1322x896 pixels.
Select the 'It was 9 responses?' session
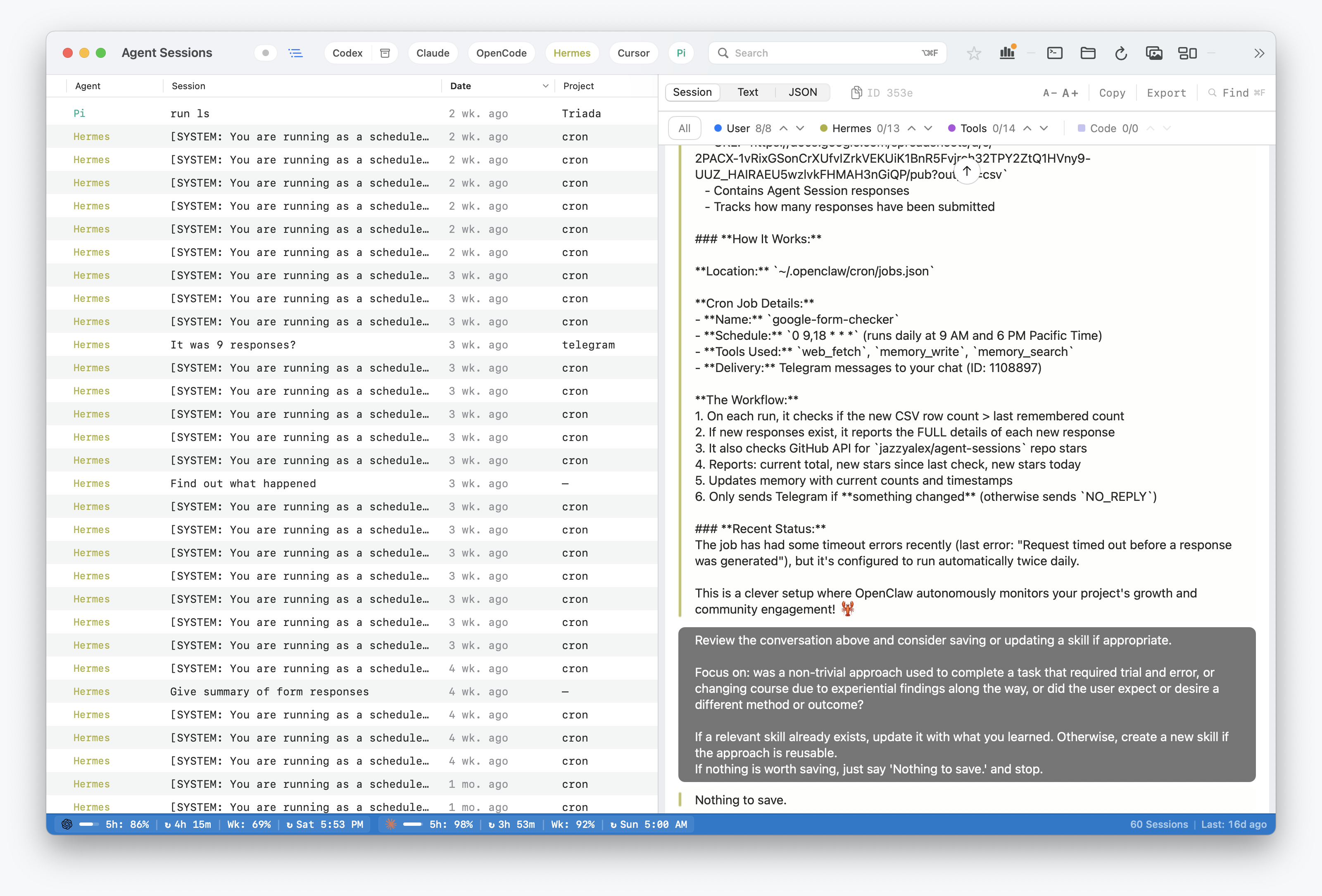click(x=352, y=344)
